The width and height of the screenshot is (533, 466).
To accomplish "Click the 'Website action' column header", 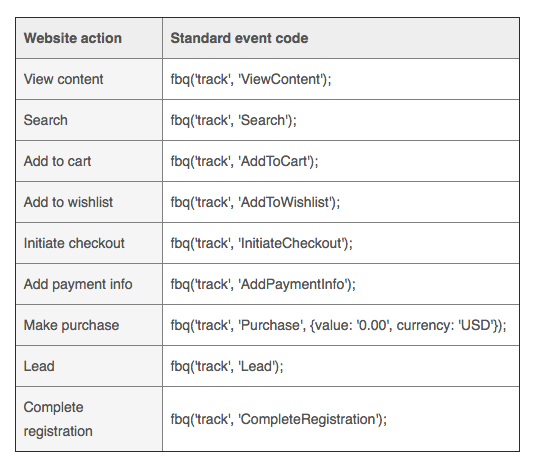I will pos(72,38).
